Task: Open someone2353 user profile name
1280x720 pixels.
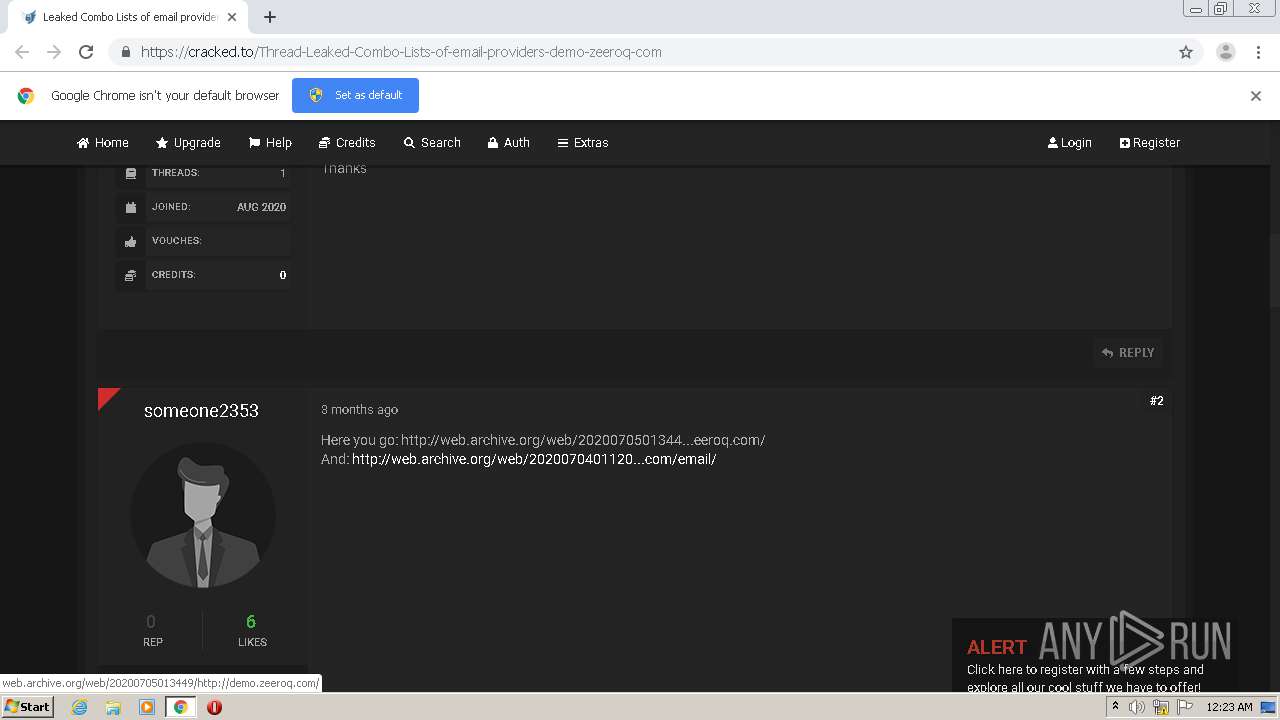Action: pos(201,411)
